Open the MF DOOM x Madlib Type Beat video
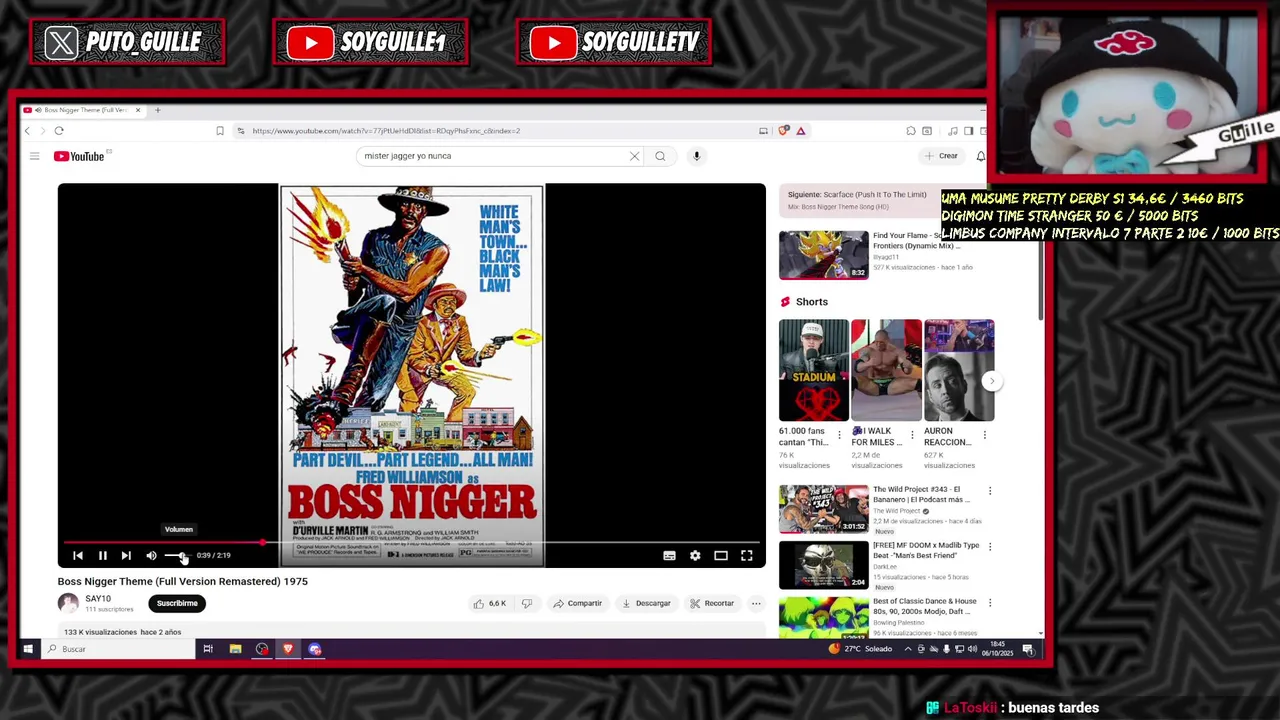Image resolution: width=1280 pixels, height=720 pixels. click(824, 565)
